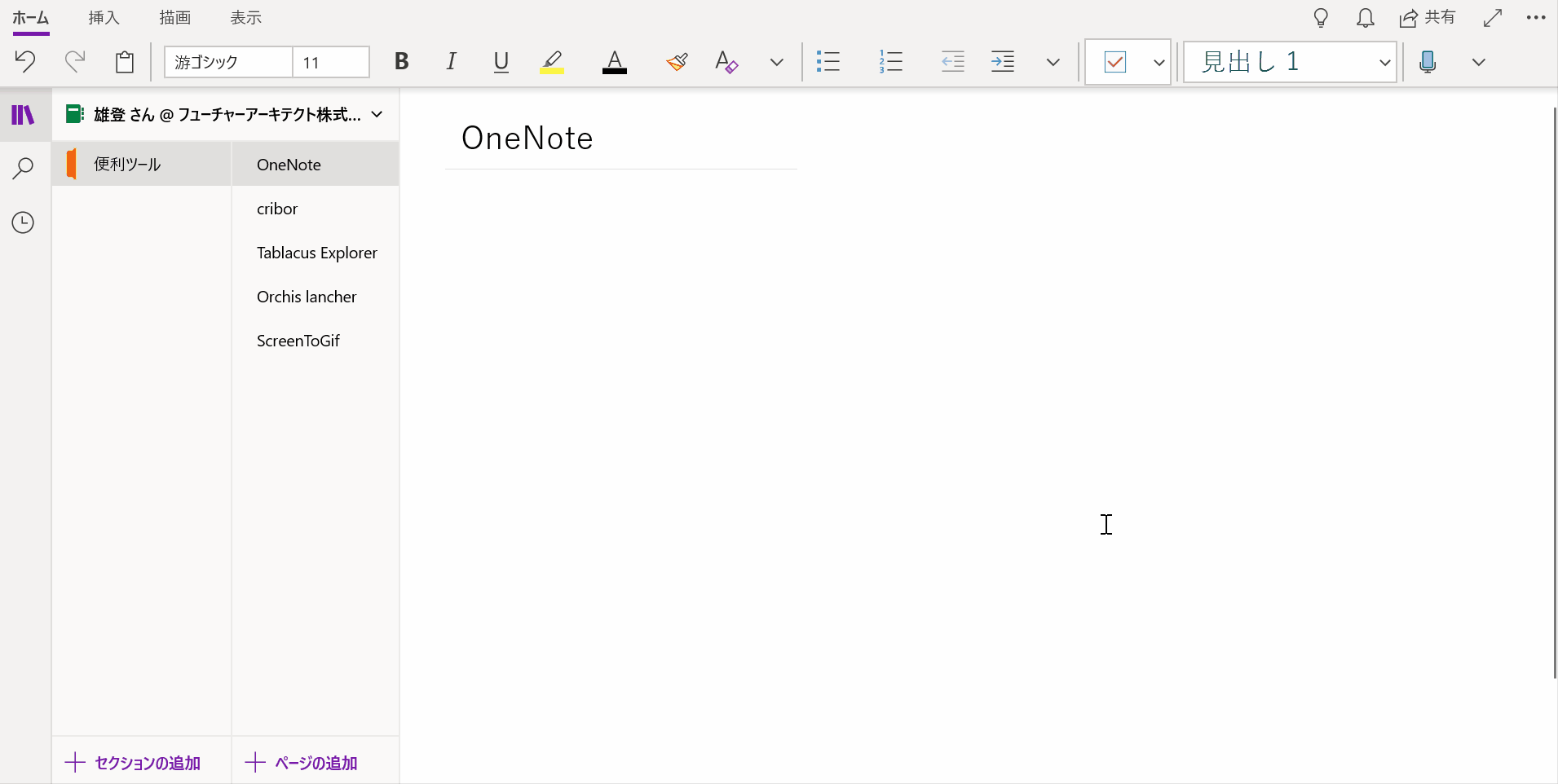This screenshot has height=784, width=1558.
Task: Click the Redo arrow icon
Action: coord(75,61)
